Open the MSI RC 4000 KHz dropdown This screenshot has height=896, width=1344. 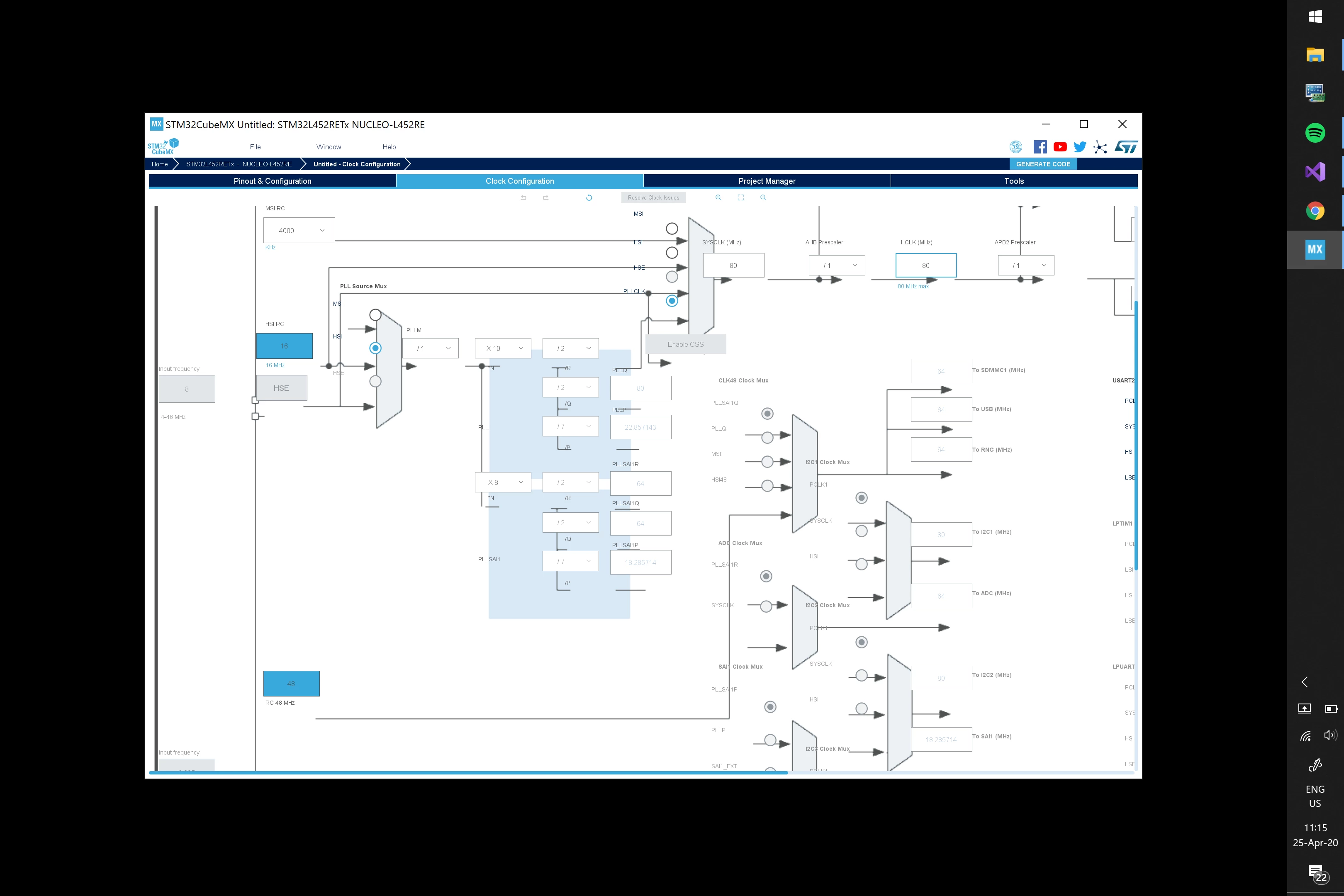(x=299, y=230)
